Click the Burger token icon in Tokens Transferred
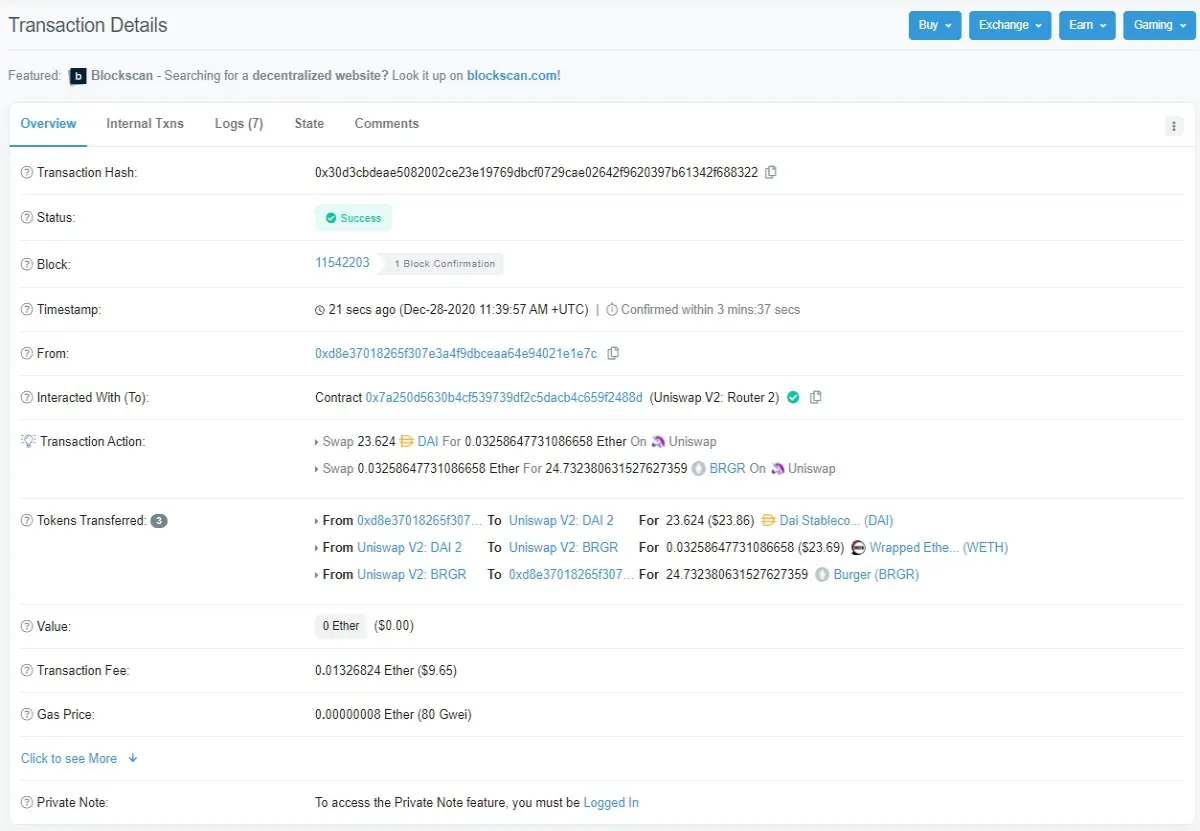1200x831 pixels. point(823,574)
